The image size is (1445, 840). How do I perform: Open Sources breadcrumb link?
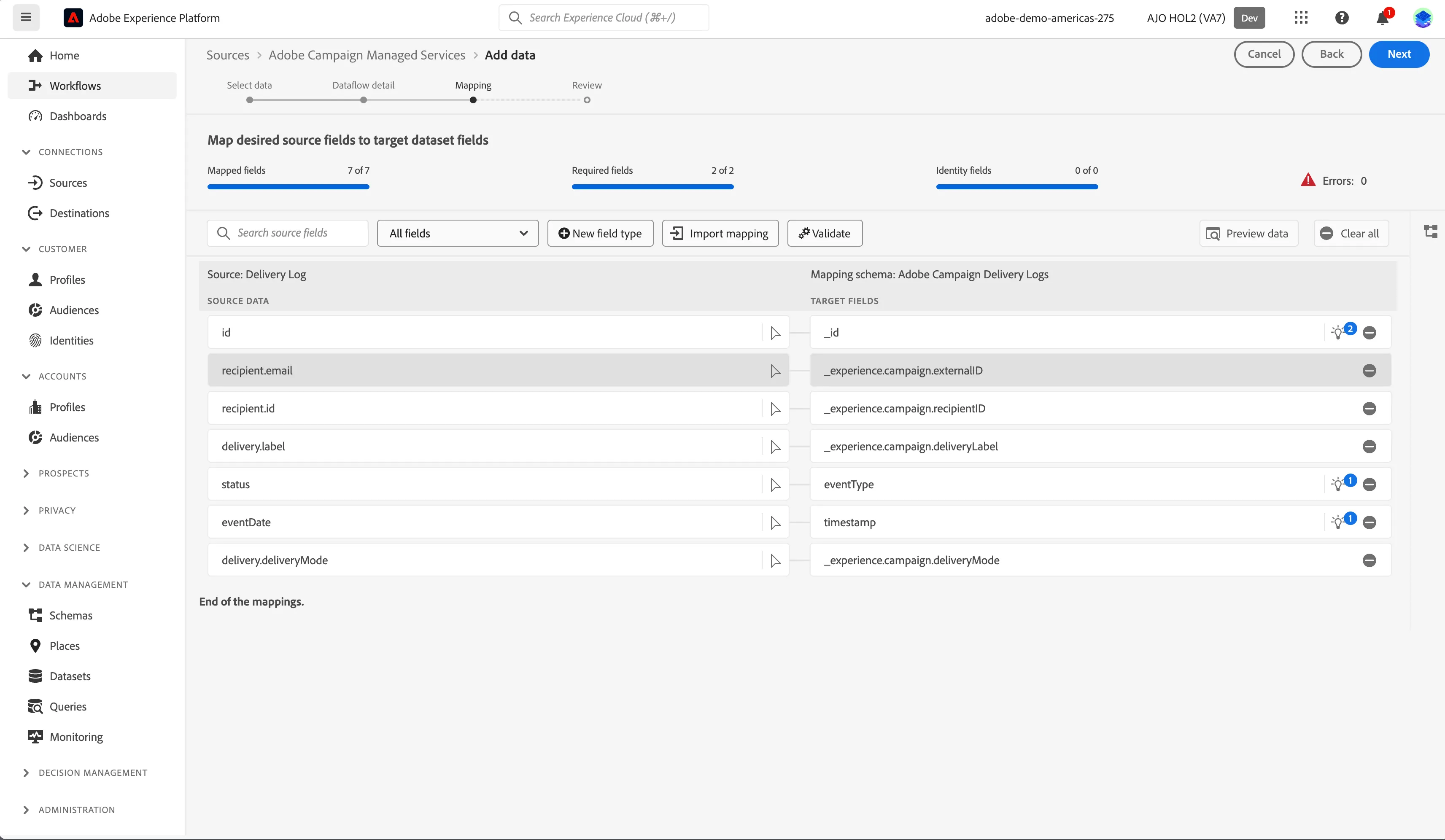click(x=228, y=54)
